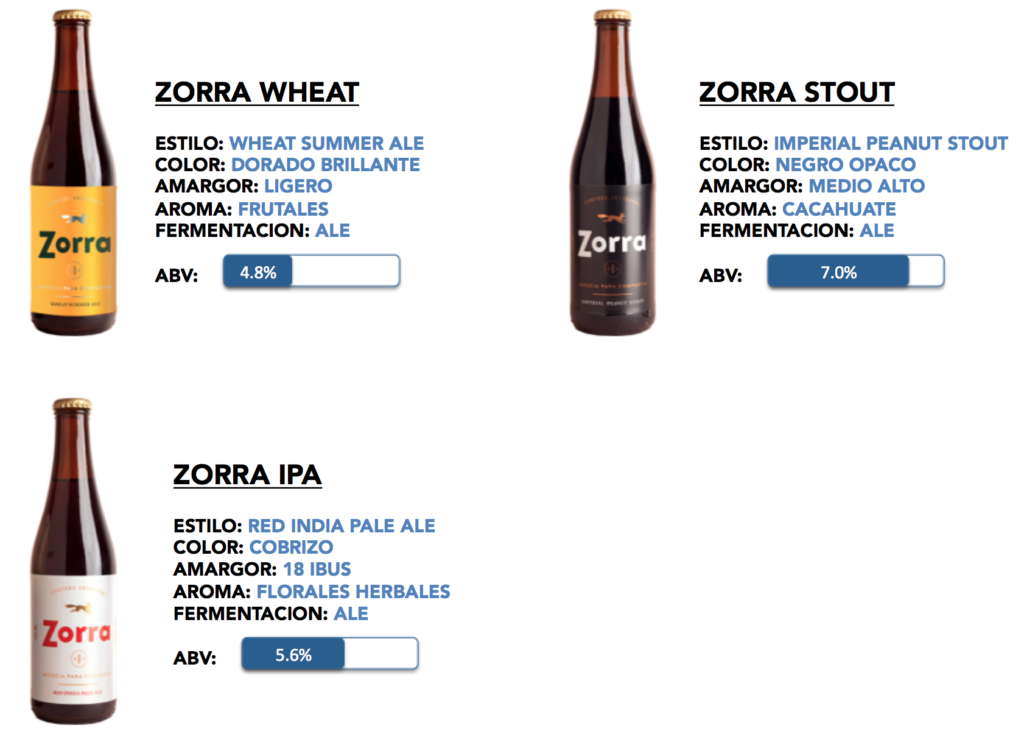Select the IMPERIAL PEANUT STOUT style text
Image resolution: width=1024 pixels, height=748 pixels.
891,143
